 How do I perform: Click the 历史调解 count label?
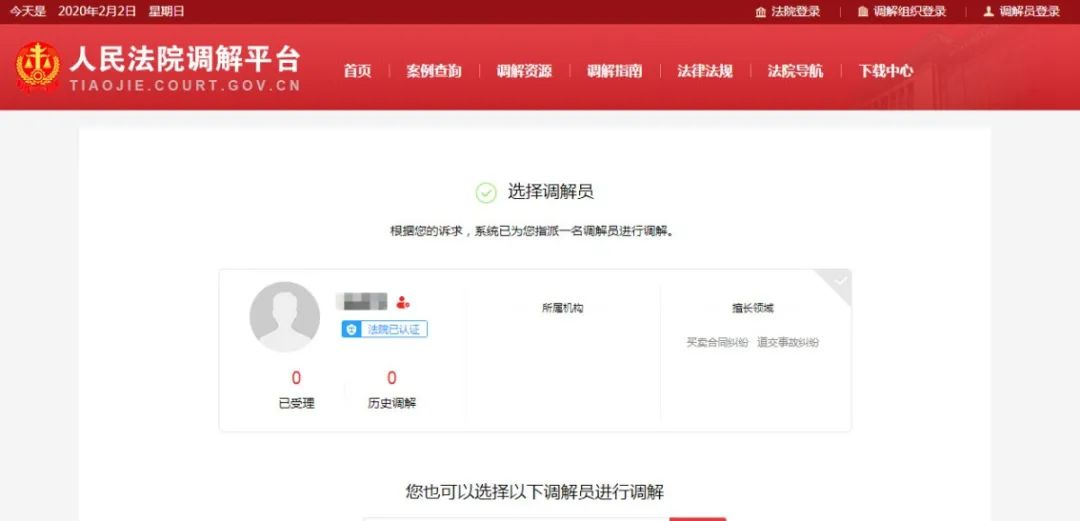391,403
